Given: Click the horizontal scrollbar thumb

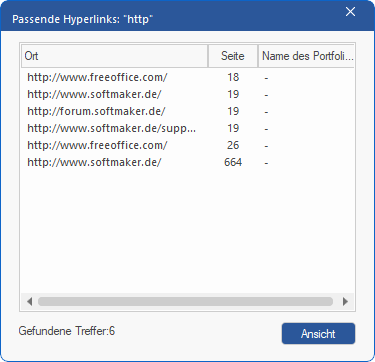Looking at the screenshot, I should [185, 302].
